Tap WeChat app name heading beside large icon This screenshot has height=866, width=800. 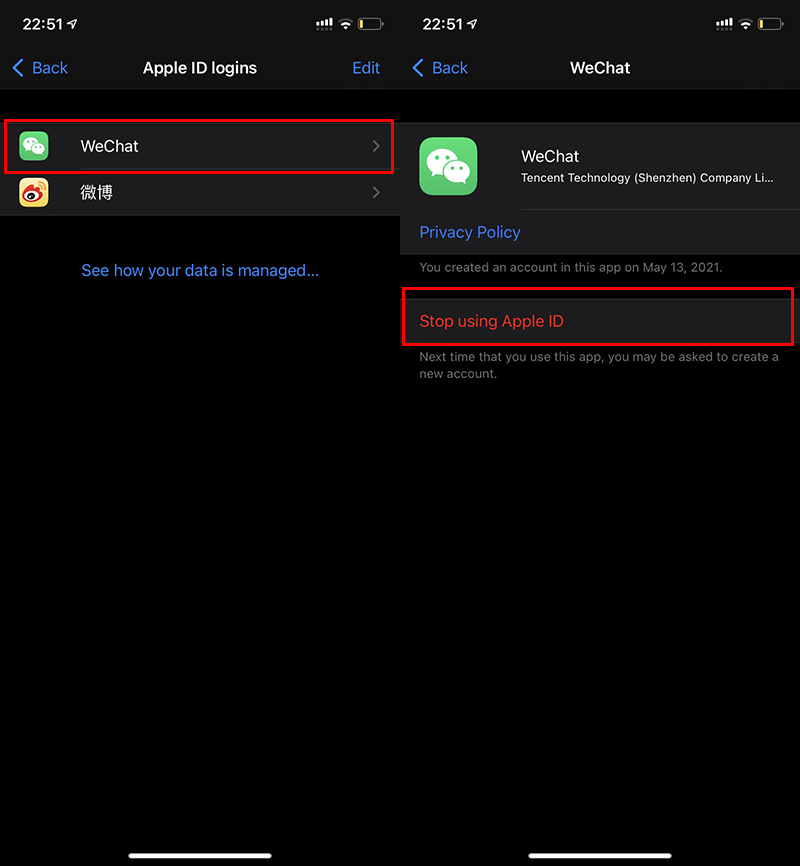tap(550, 157)
